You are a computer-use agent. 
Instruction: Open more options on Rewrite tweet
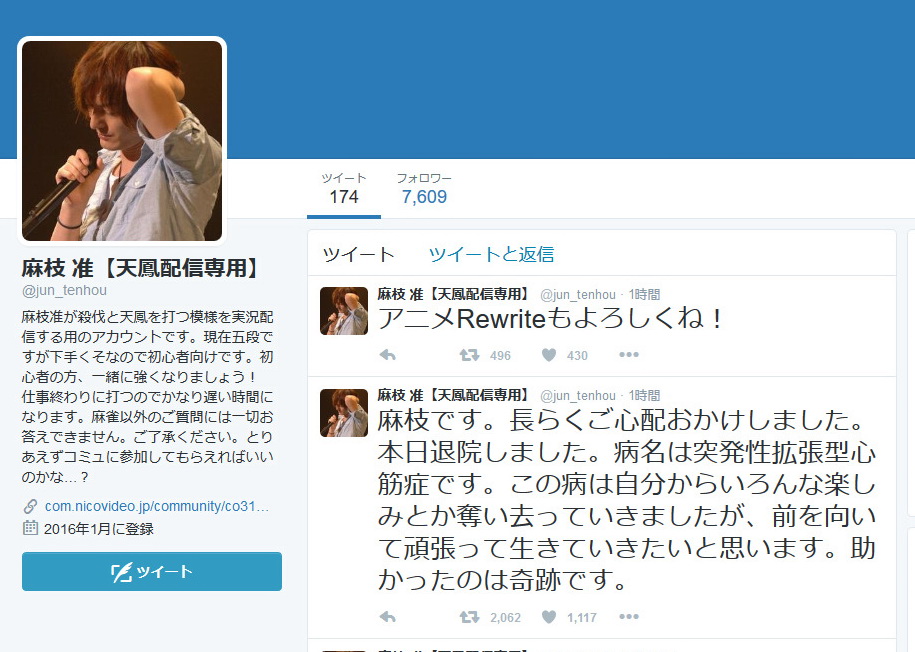click(628, 355)
